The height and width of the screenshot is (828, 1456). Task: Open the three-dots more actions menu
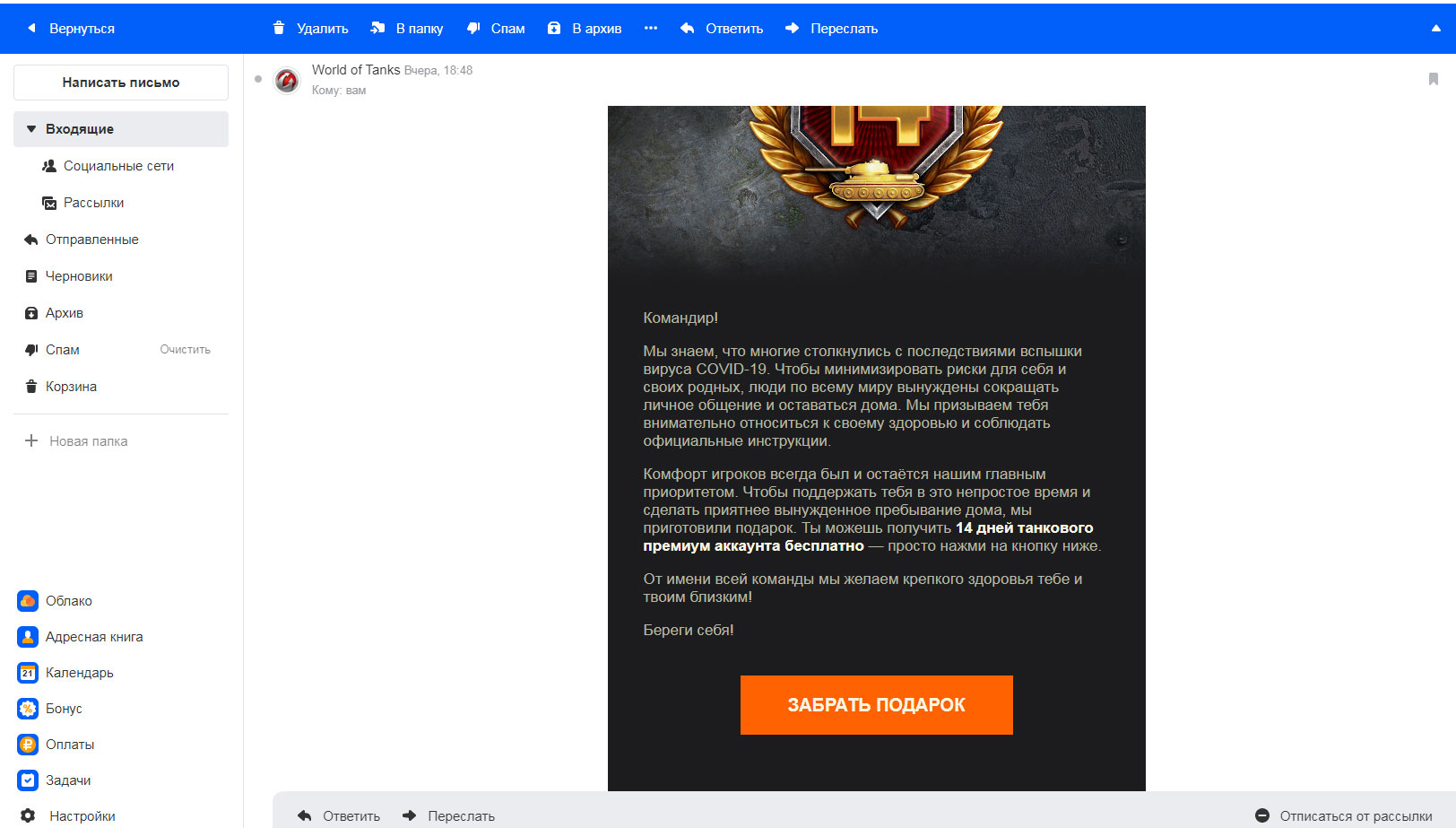tap(651, 28)
